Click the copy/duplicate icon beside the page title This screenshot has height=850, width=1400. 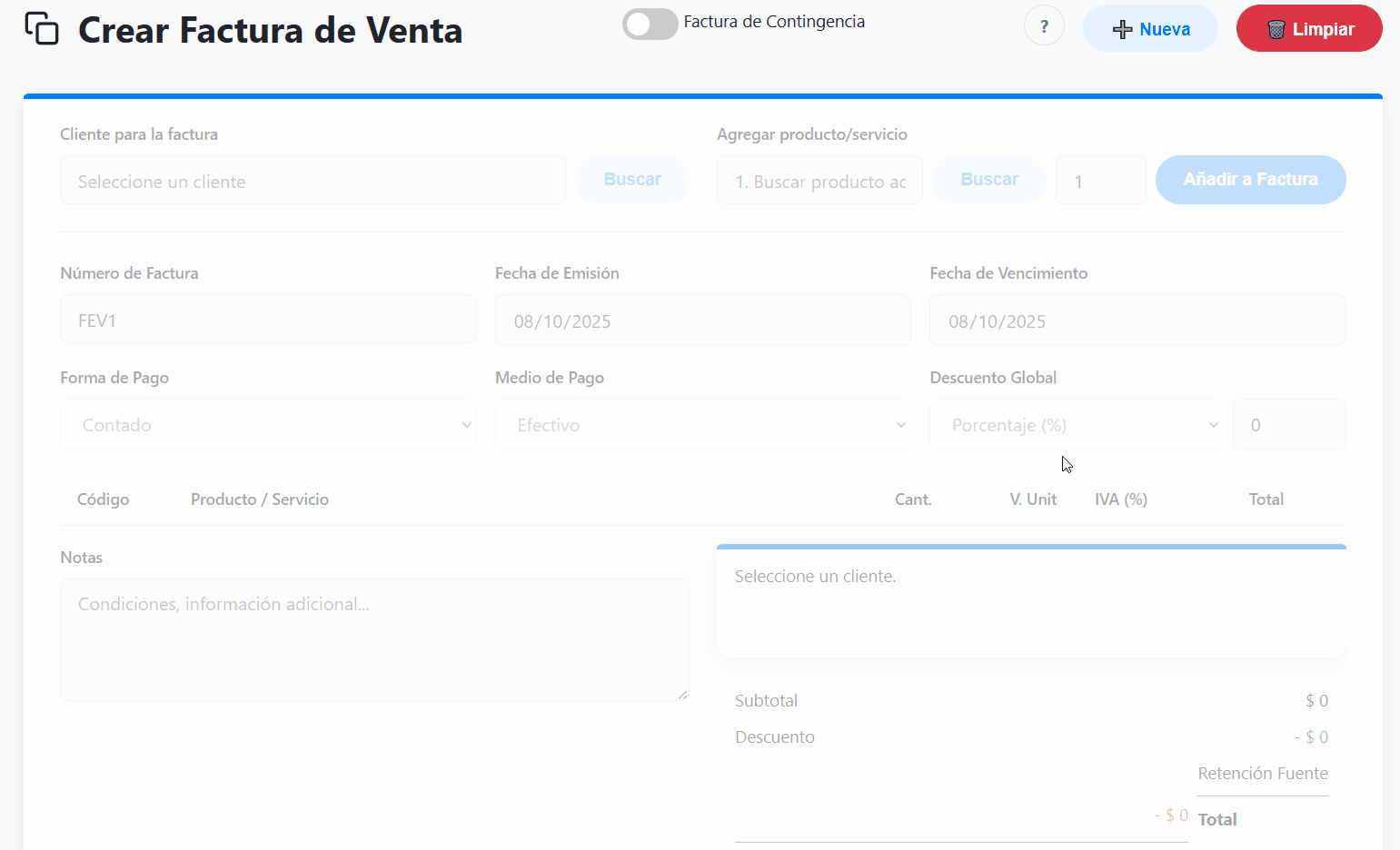pos(41,28)
